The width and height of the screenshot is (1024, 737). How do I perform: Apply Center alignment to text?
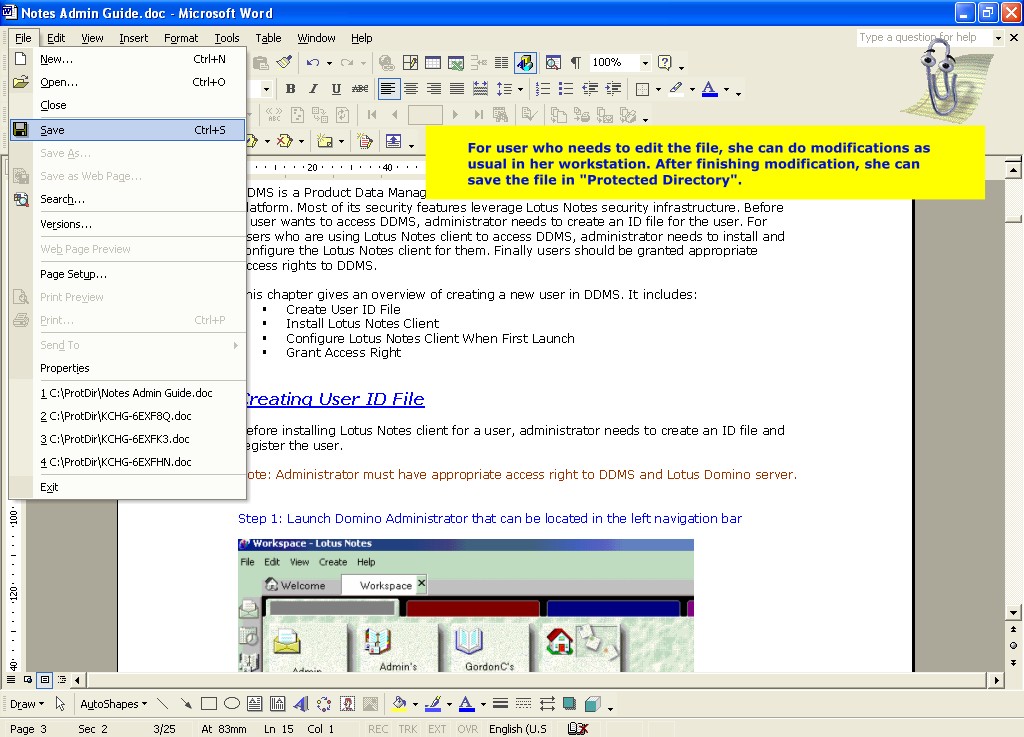click(x=411, y=89)
